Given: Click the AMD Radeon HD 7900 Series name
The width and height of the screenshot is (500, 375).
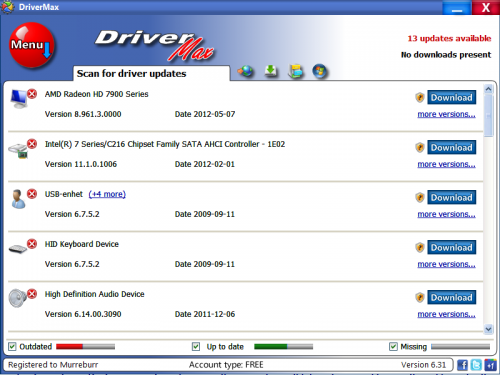Looking at the screenshot, I should pos(97,94).
